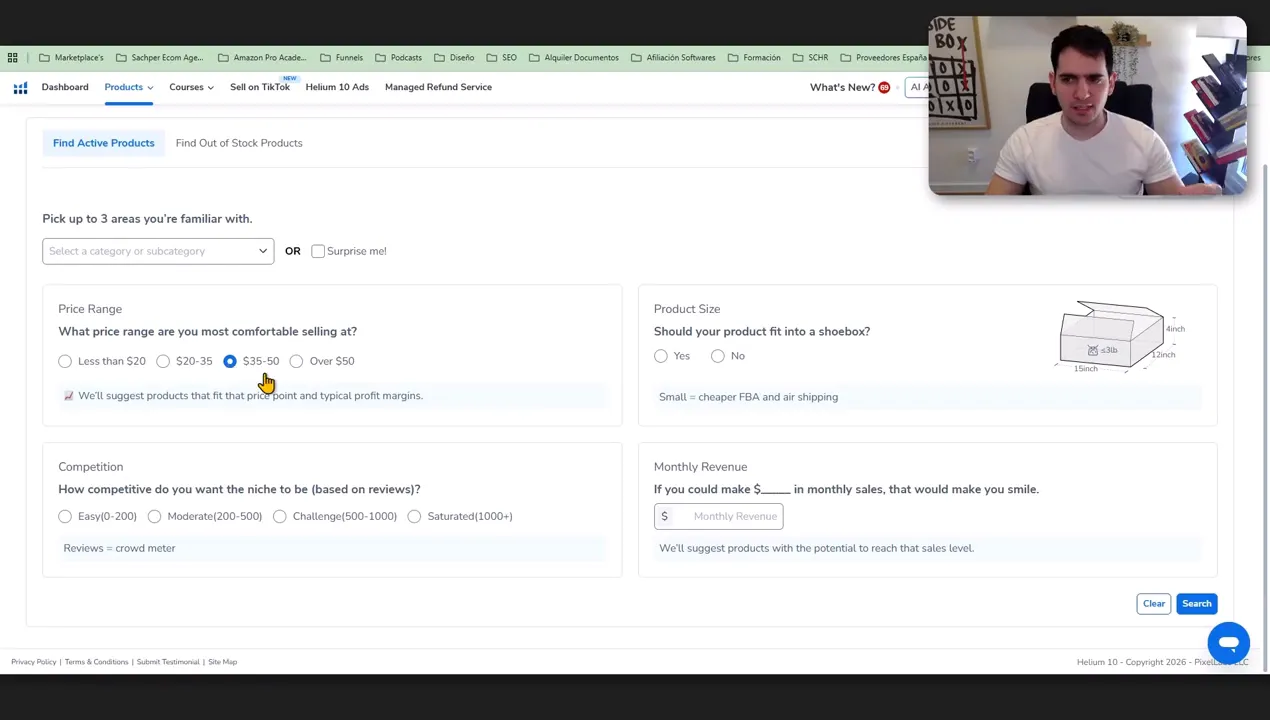
Task: Select the $20-35 price range
Action: point(163,361)
